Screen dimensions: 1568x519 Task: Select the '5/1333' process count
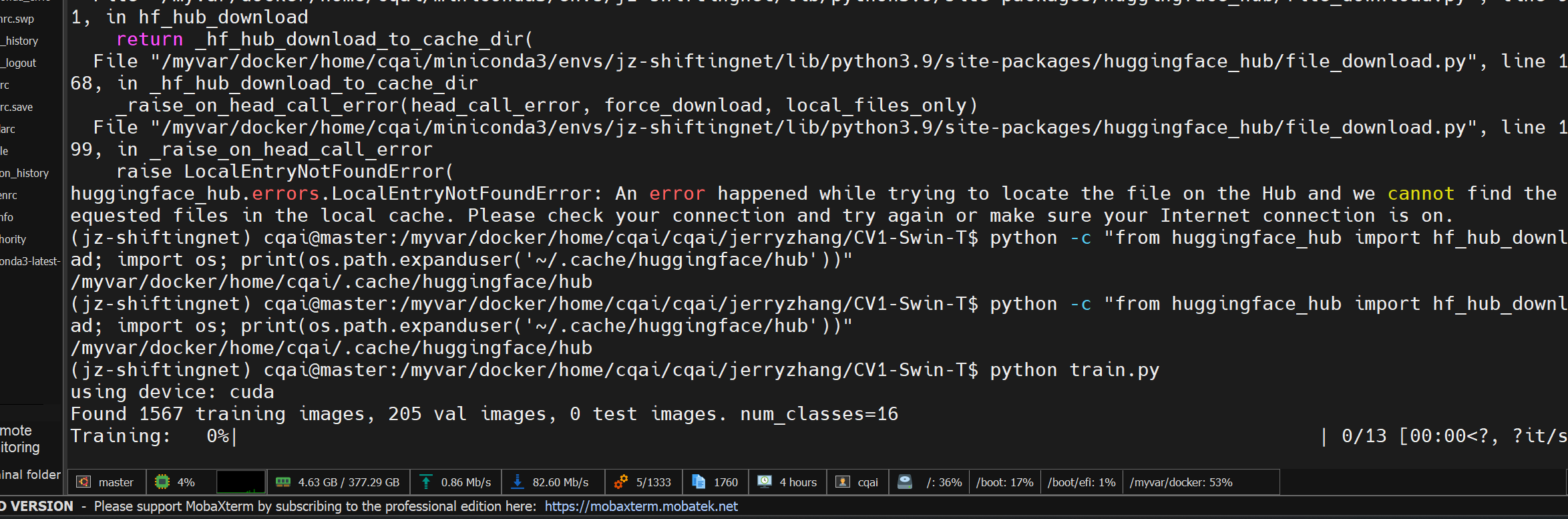[653, 482]
